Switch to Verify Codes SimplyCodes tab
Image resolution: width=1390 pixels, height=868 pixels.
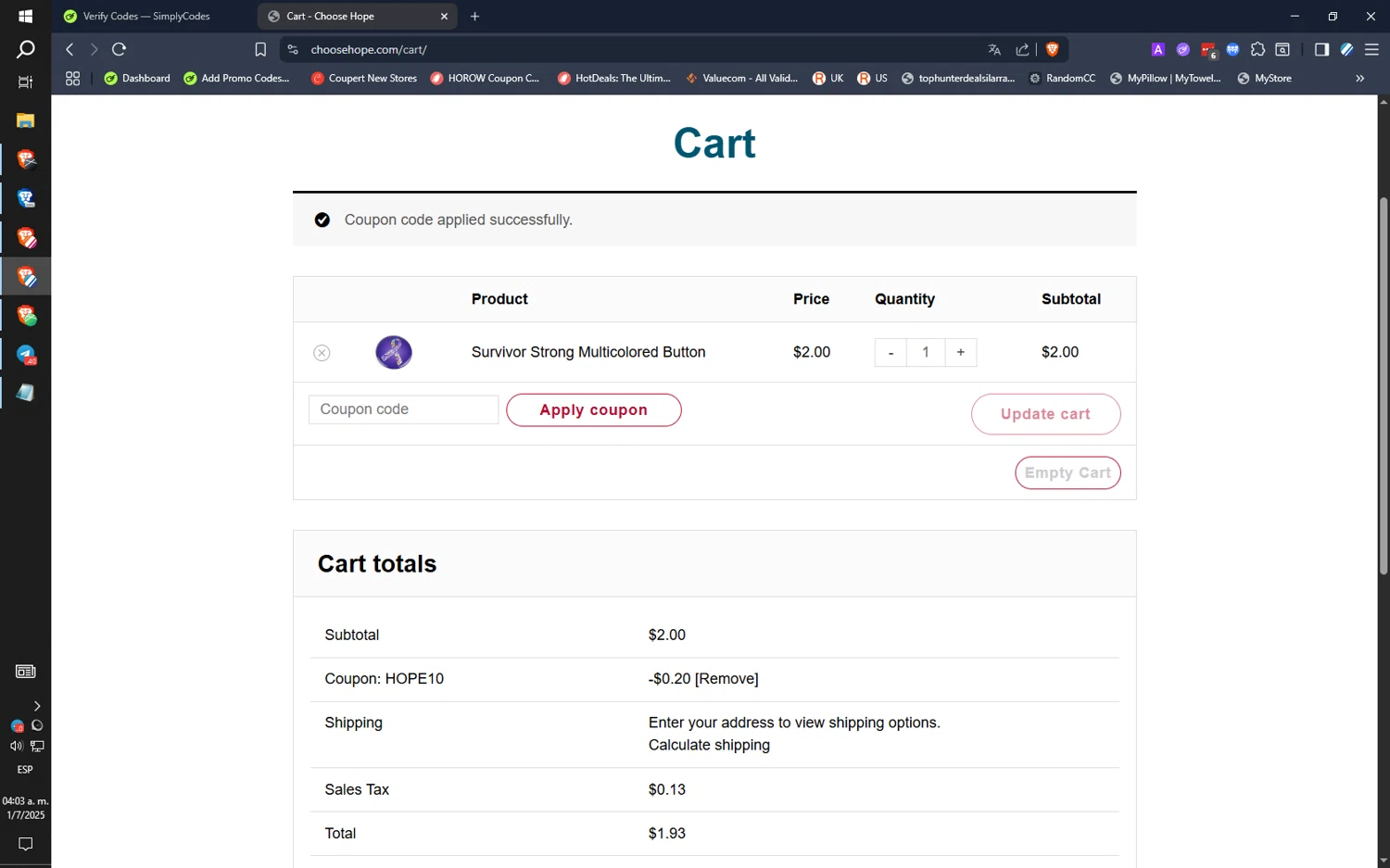[x=148, y=16]
